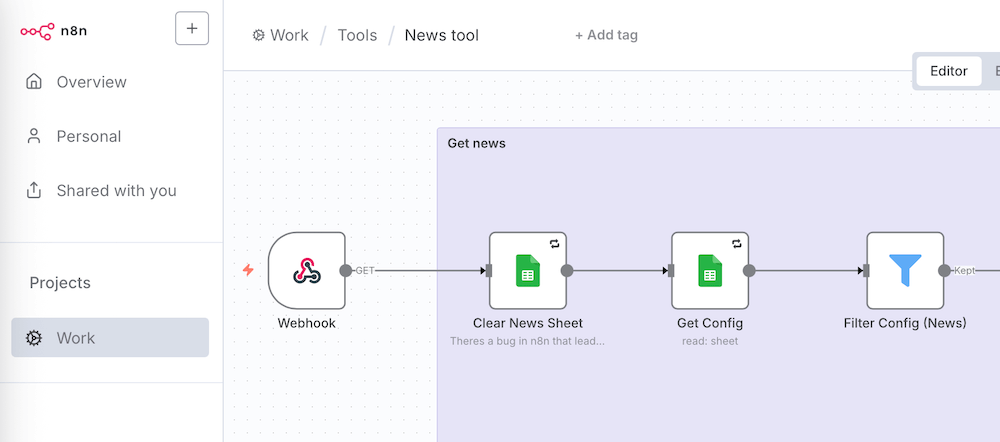Go to the Personal section

pos(88,136)
